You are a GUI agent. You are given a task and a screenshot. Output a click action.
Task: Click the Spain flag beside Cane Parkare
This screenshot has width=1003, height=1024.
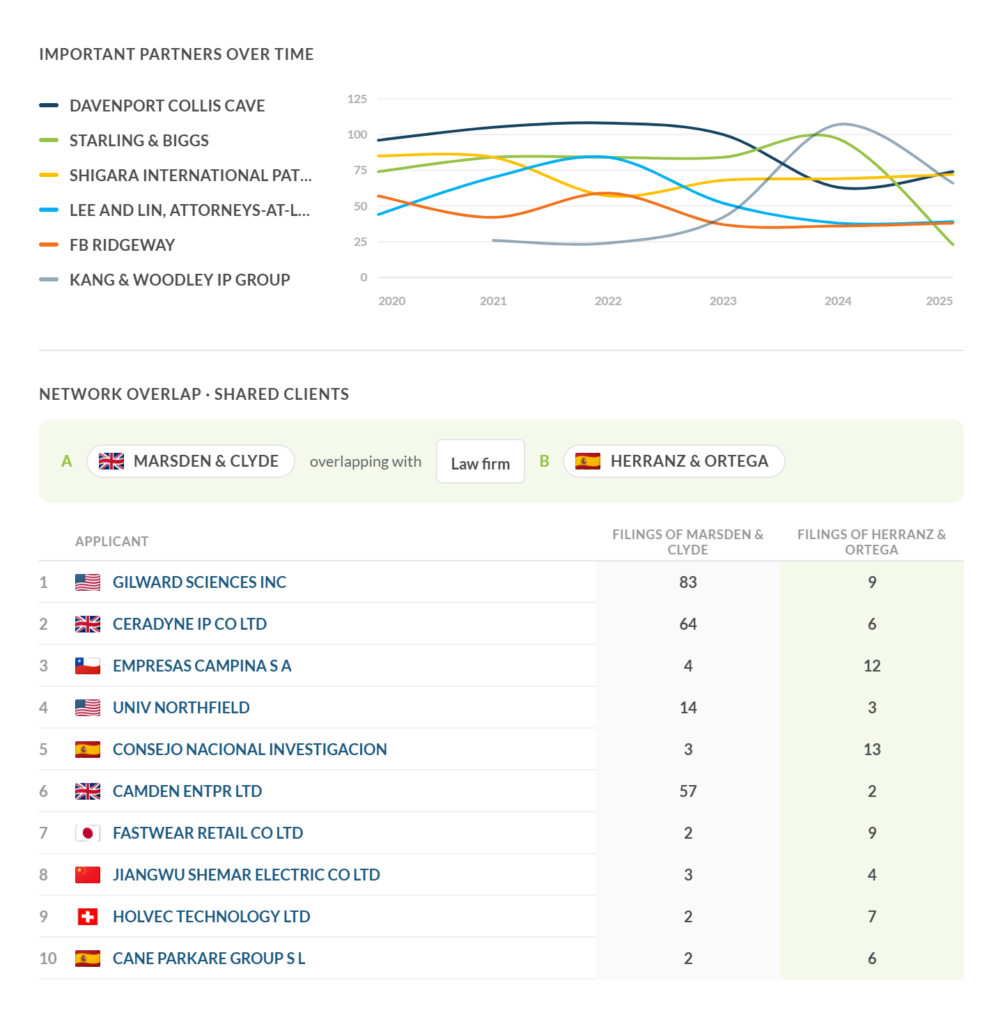click(x=88, y=958)
